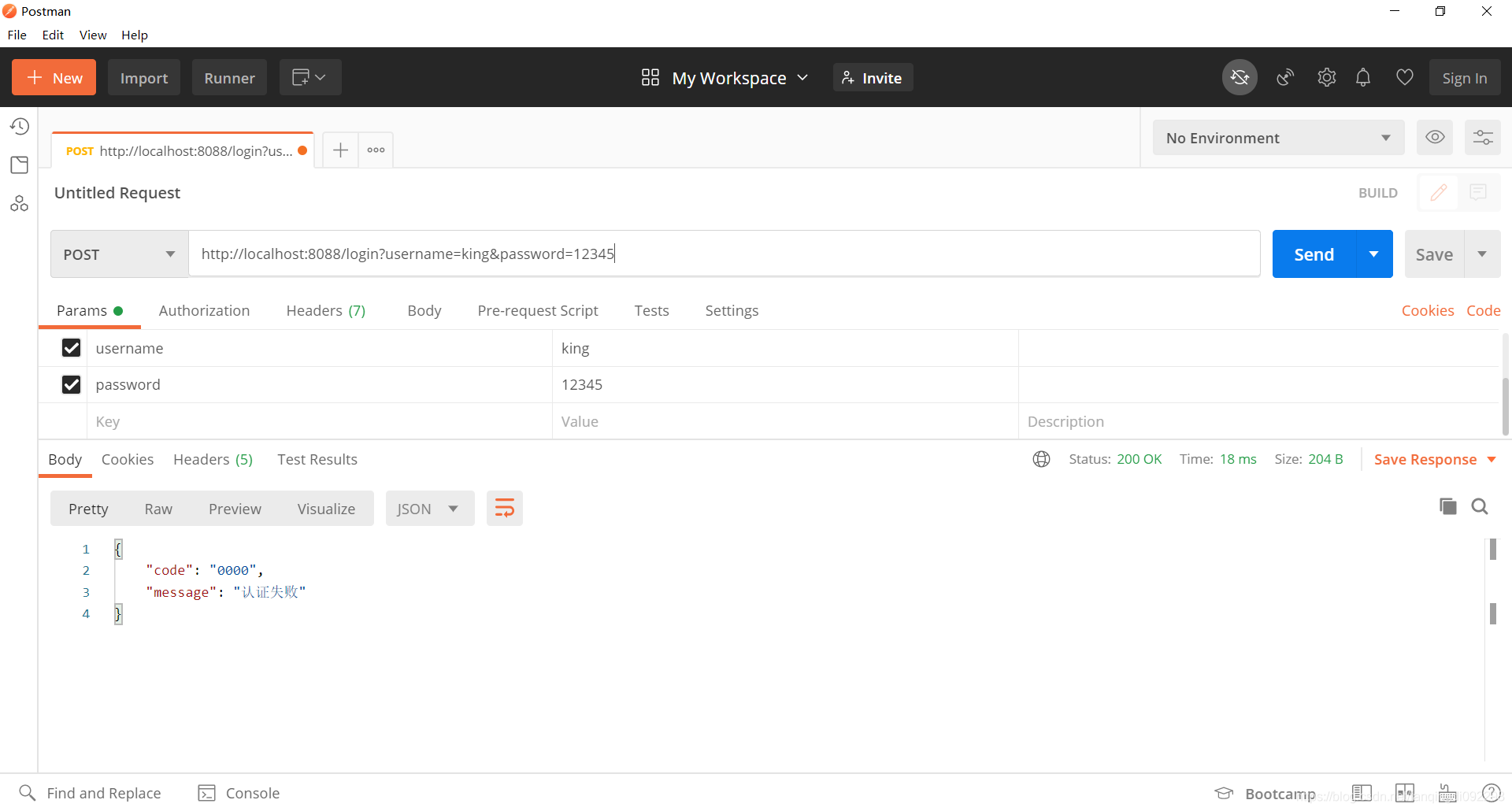Image resolution: width=1512 pixels, height=811 pixels.
Task: Switch to the request Headers (7) tab
Action: click(326, 310)
